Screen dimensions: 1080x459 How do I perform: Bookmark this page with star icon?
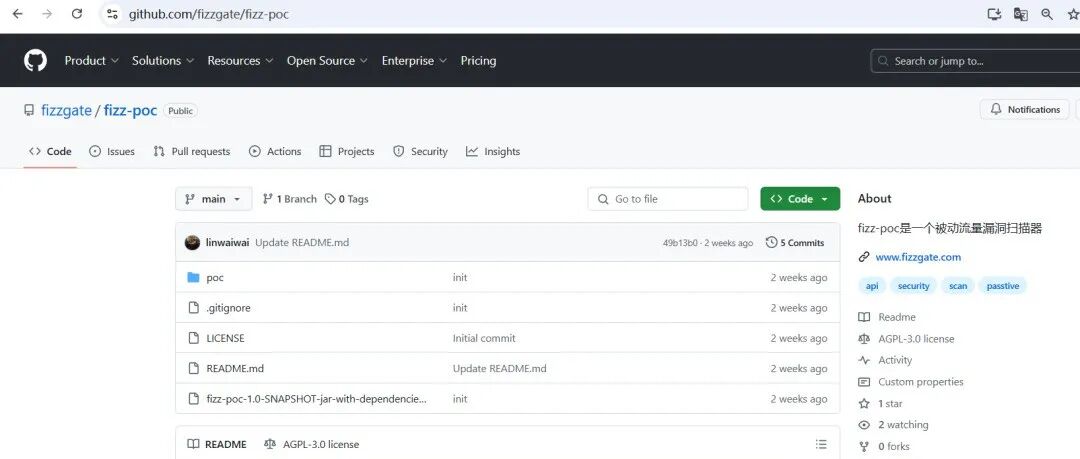1073,14
